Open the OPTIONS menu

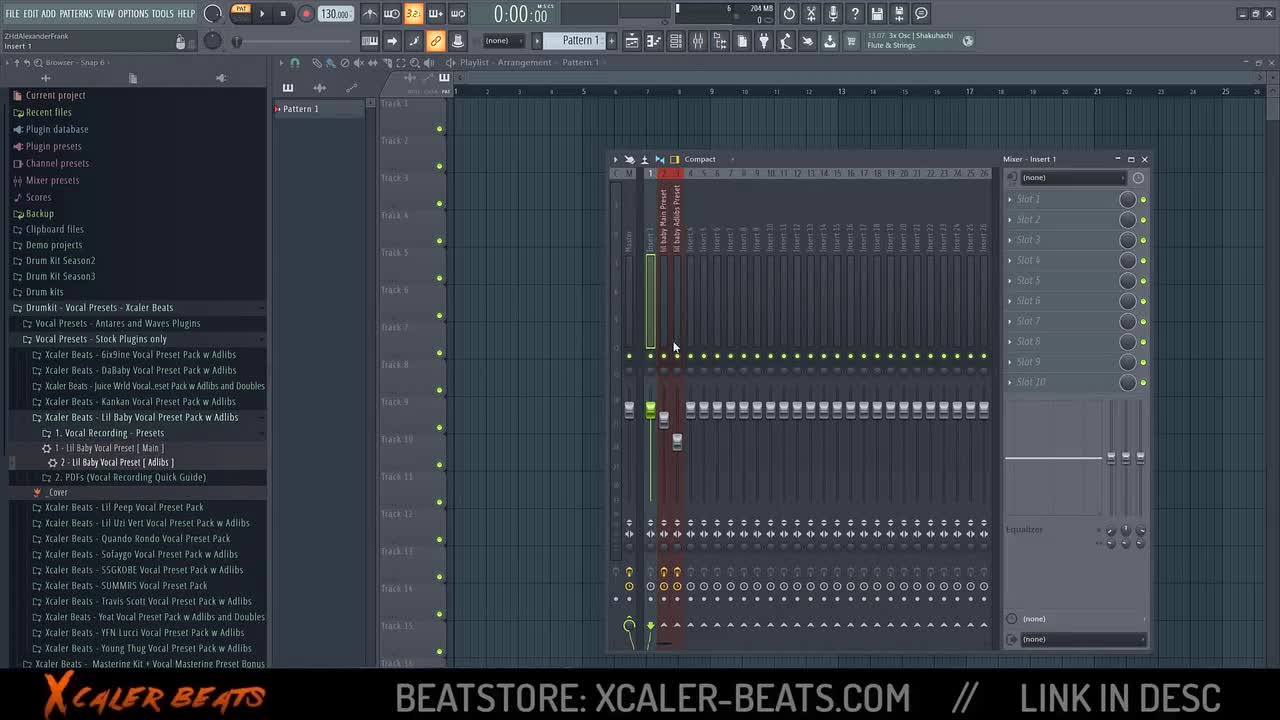pyautogui.click(x=133, y=14)
